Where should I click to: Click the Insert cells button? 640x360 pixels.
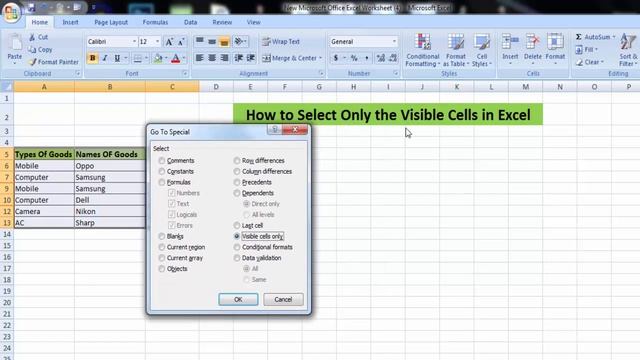(x=510, y=49)
